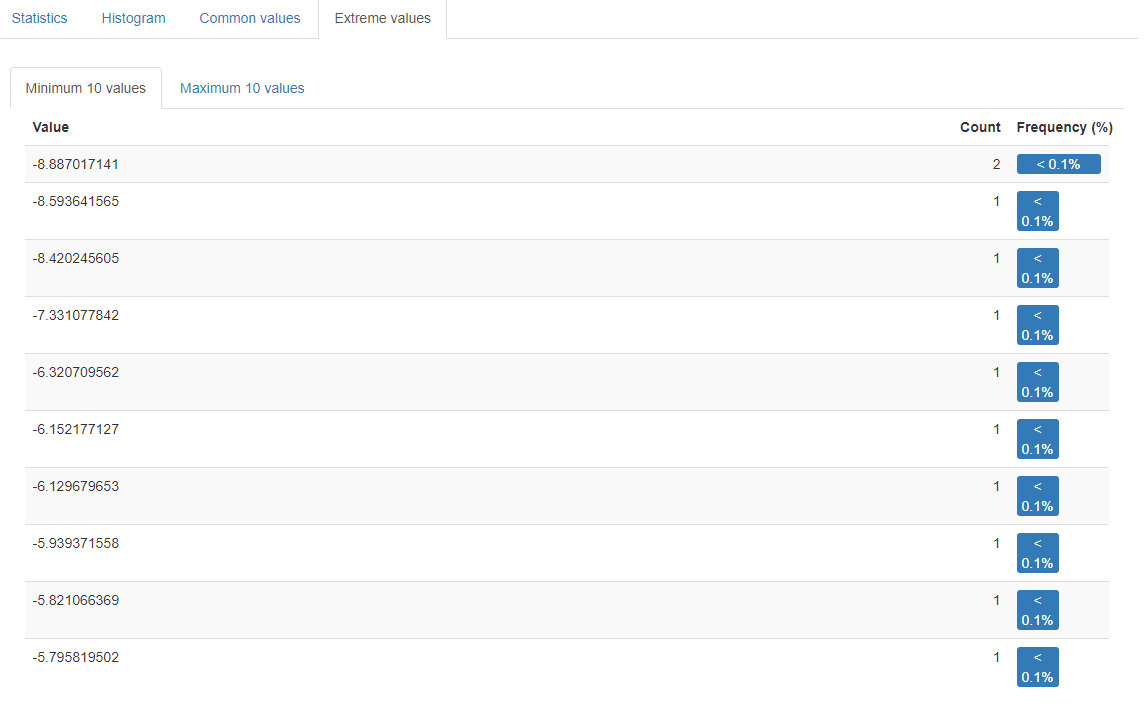The image size is (1144, 726).
Task: Select value -8.593641565
Action: point(76,201)
